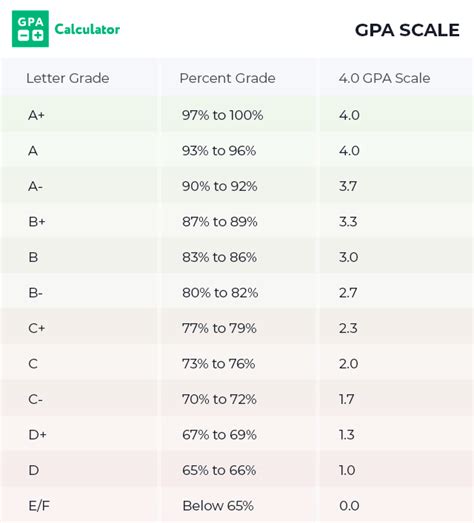The width and height of the screenshot is (474, 523).
Task: Click the 73% to 76% percent cell
Action: (x=218, y=364)
